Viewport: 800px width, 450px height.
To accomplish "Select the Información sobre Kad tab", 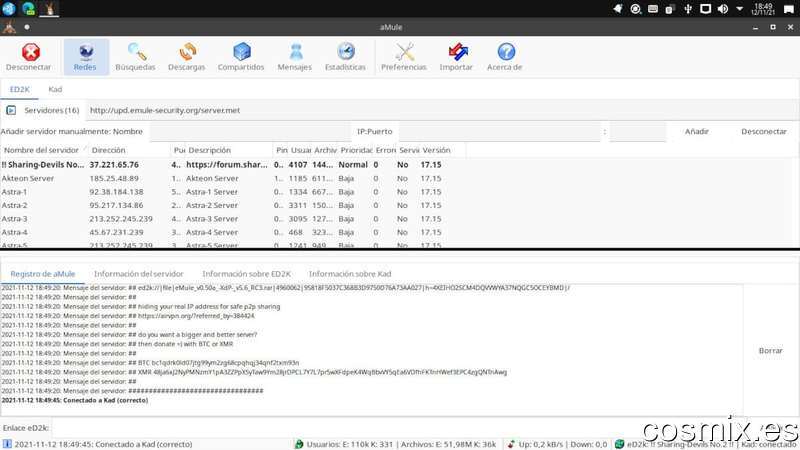I will (350, 274).
